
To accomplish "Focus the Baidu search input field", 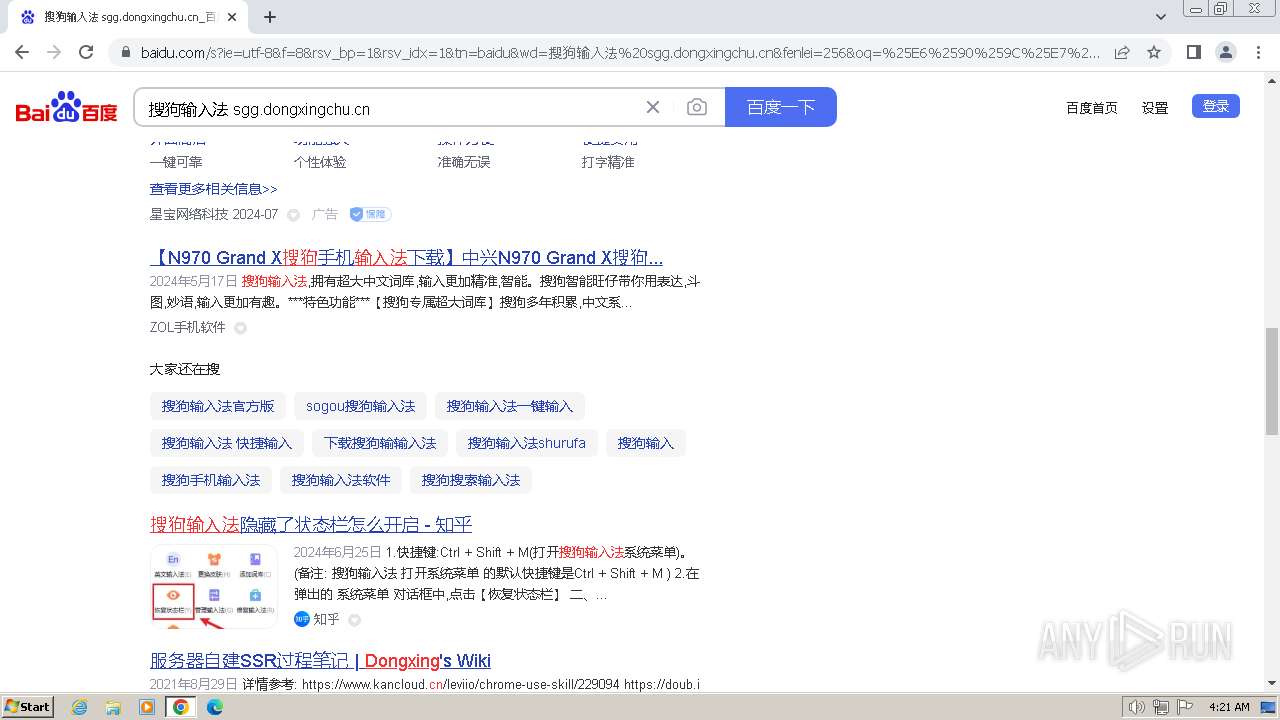I will (390, 108).
